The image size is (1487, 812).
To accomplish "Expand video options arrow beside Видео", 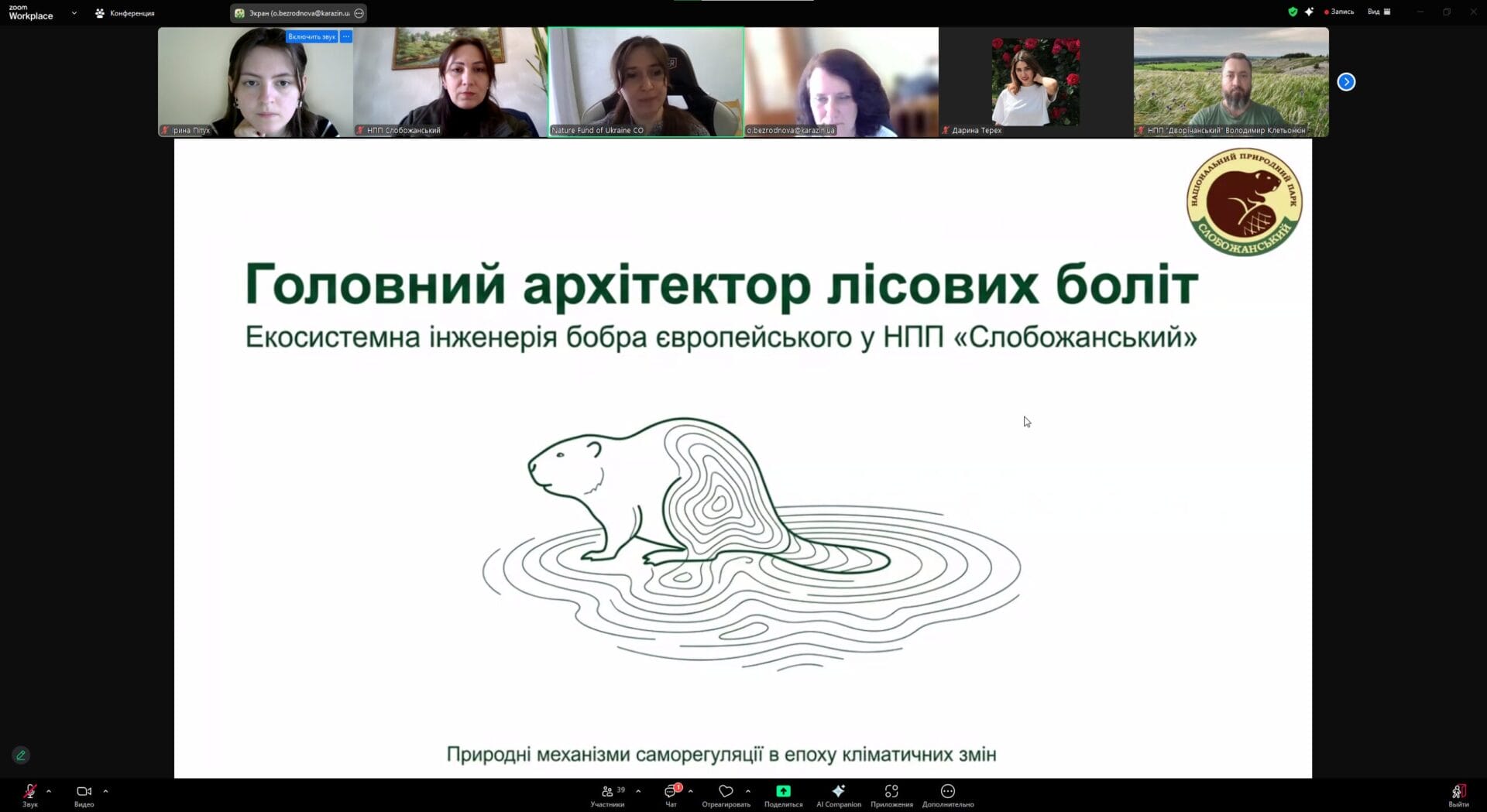I will point(105,791).
